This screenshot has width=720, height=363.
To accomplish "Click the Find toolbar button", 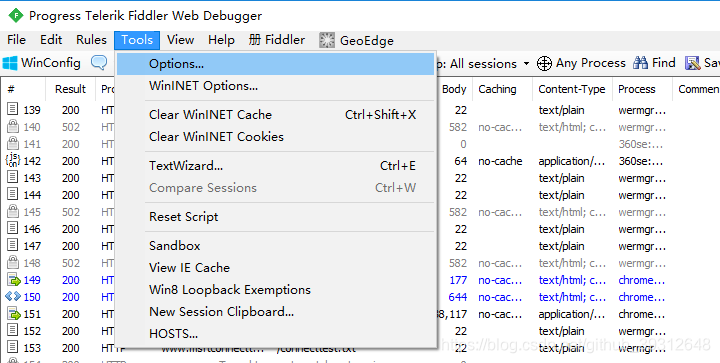I will 654,63.
